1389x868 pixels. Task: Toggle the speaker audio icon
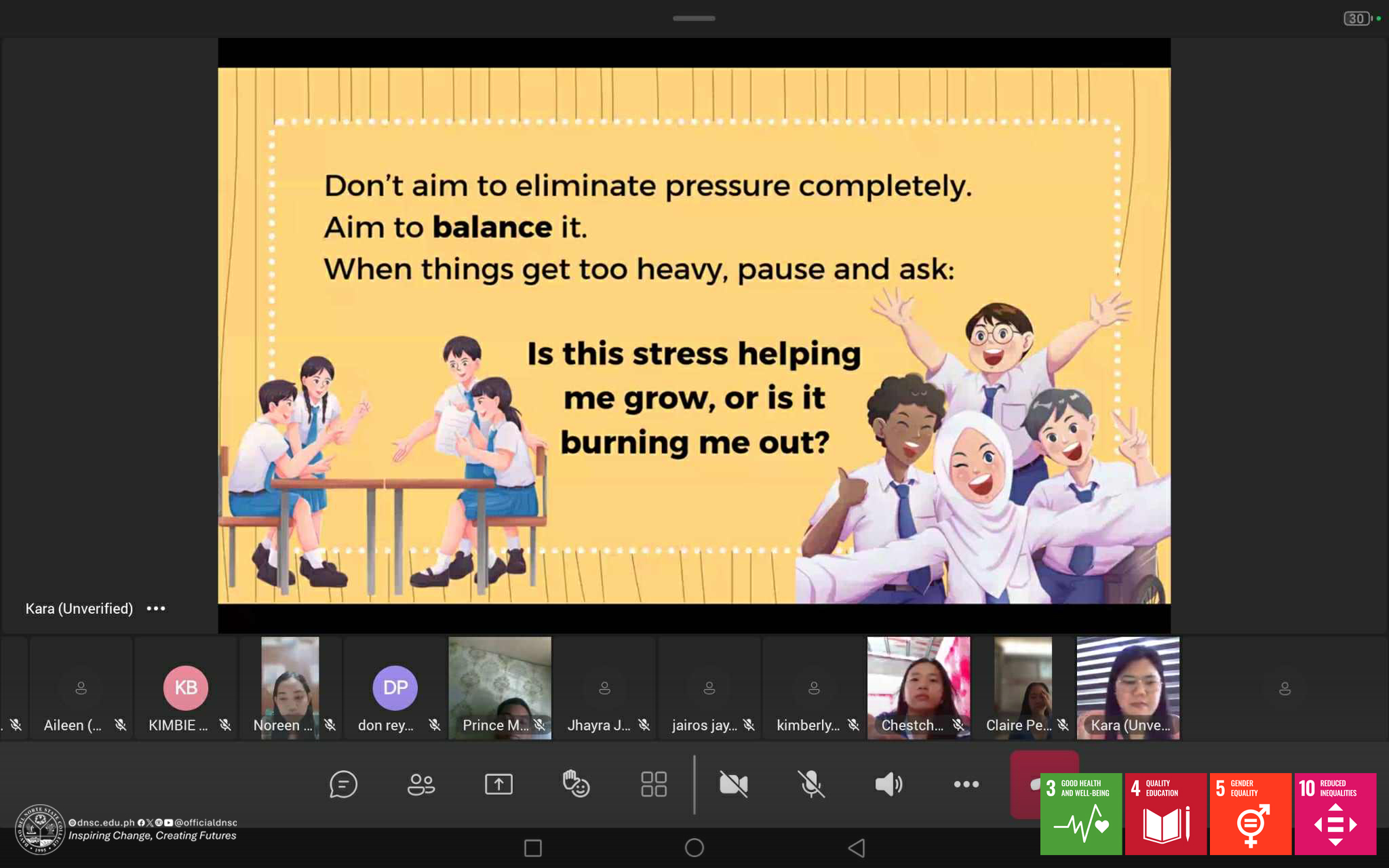coord(888,785)
